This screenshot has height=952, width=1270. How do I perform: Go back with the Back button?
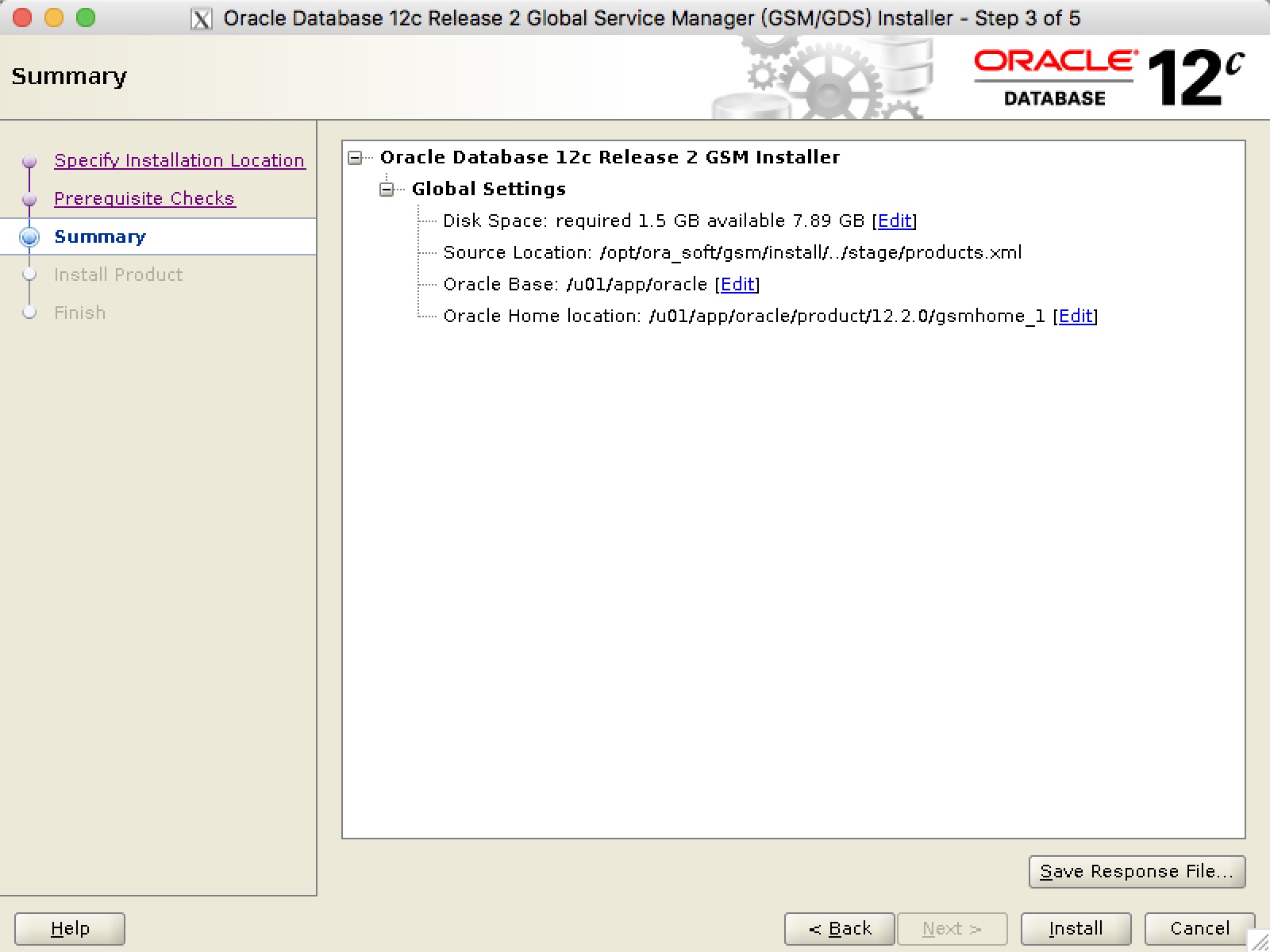pos(839,928)
